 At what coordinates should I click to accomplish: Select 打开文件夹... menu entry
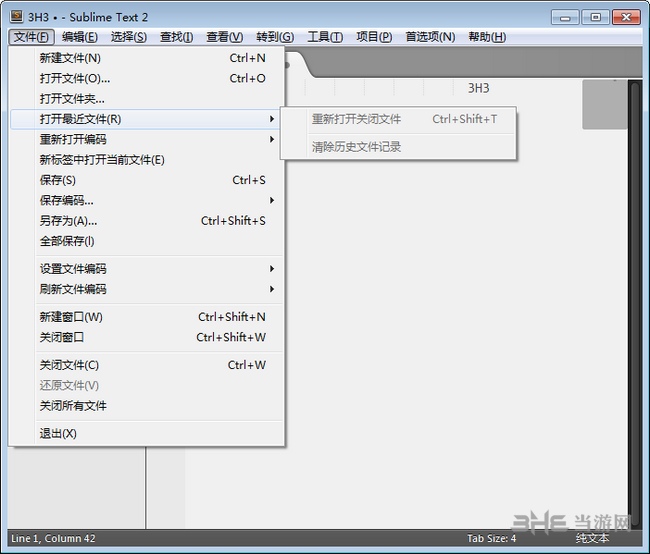pyautogui.click(x=147, y=99)
